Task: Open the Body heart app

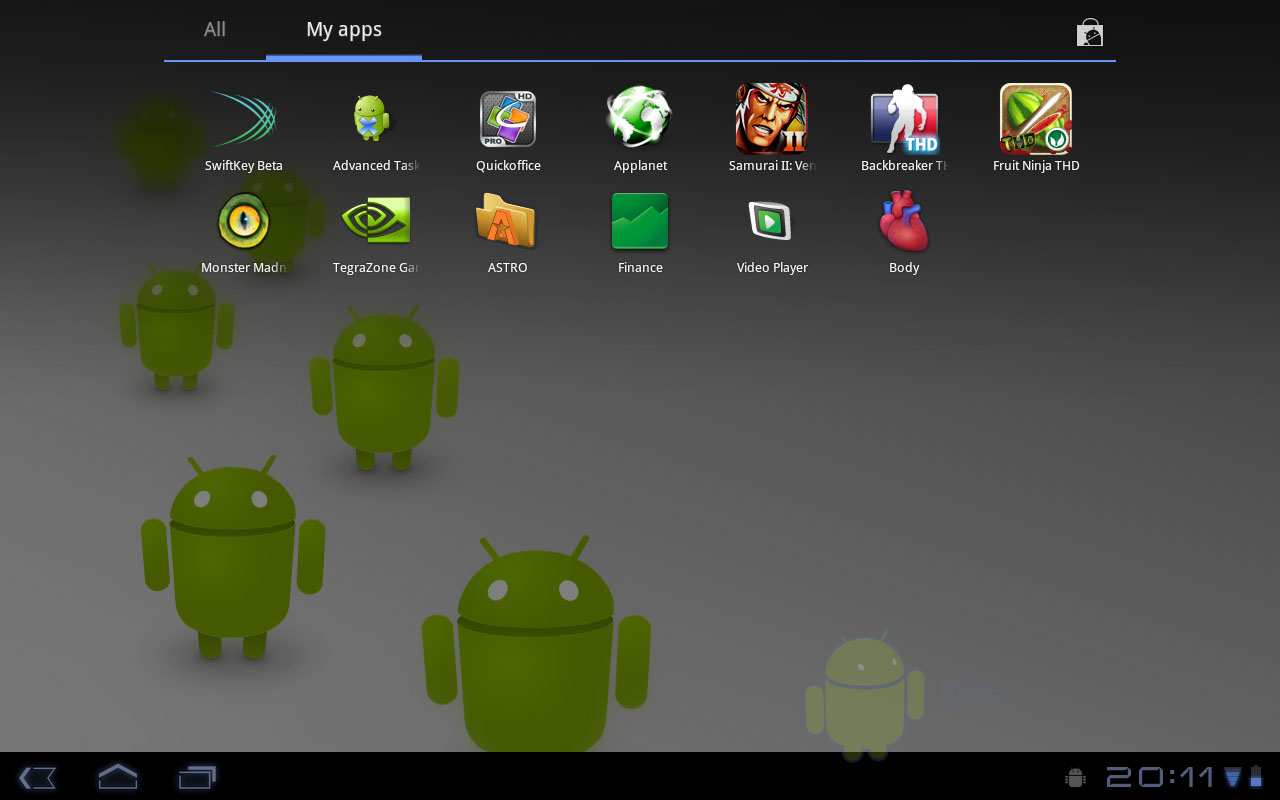Action: pos(904,232)
